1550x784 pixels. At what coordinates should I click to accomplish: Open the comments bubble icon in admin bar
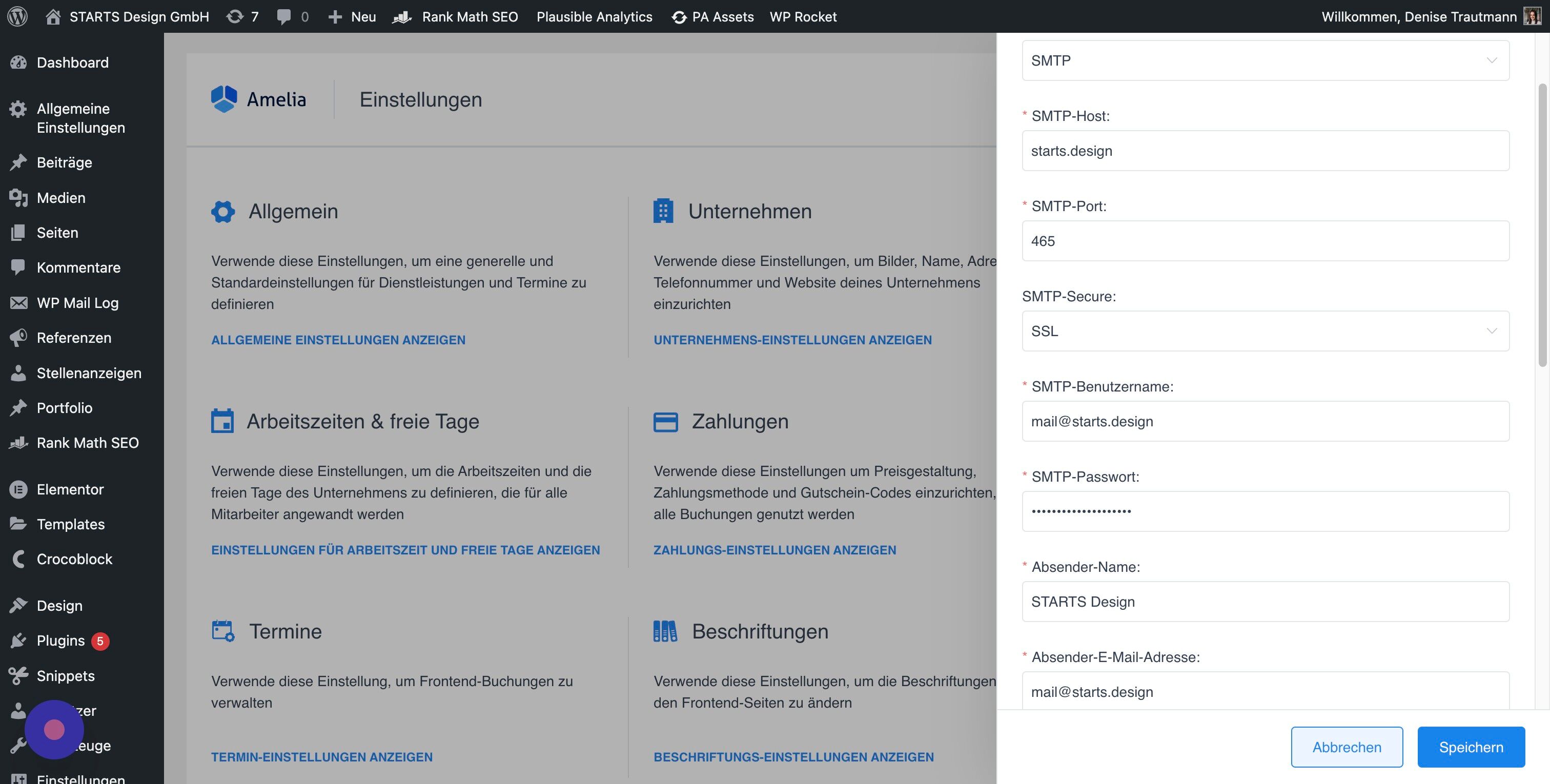283,17
